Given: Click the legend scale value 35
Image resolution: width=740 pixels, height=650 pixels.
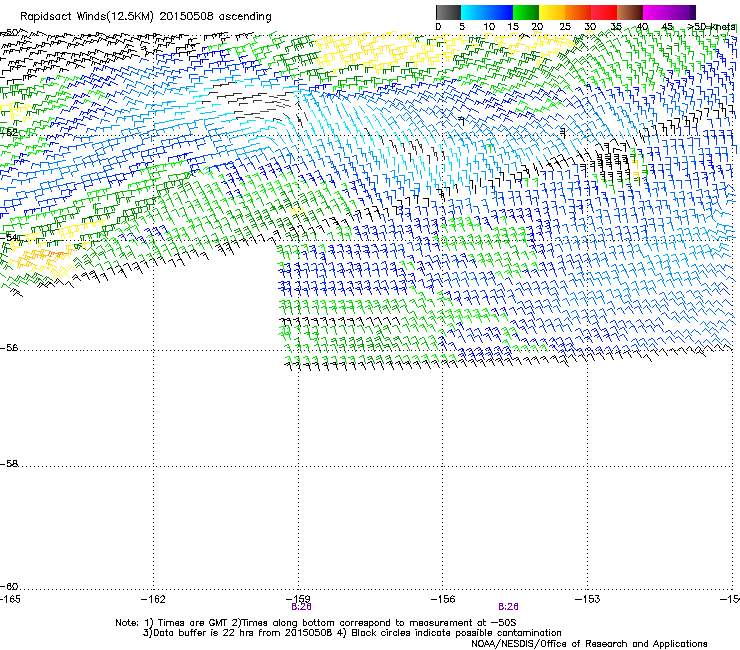Looking at the screenshot, I should tap(616, 27).
